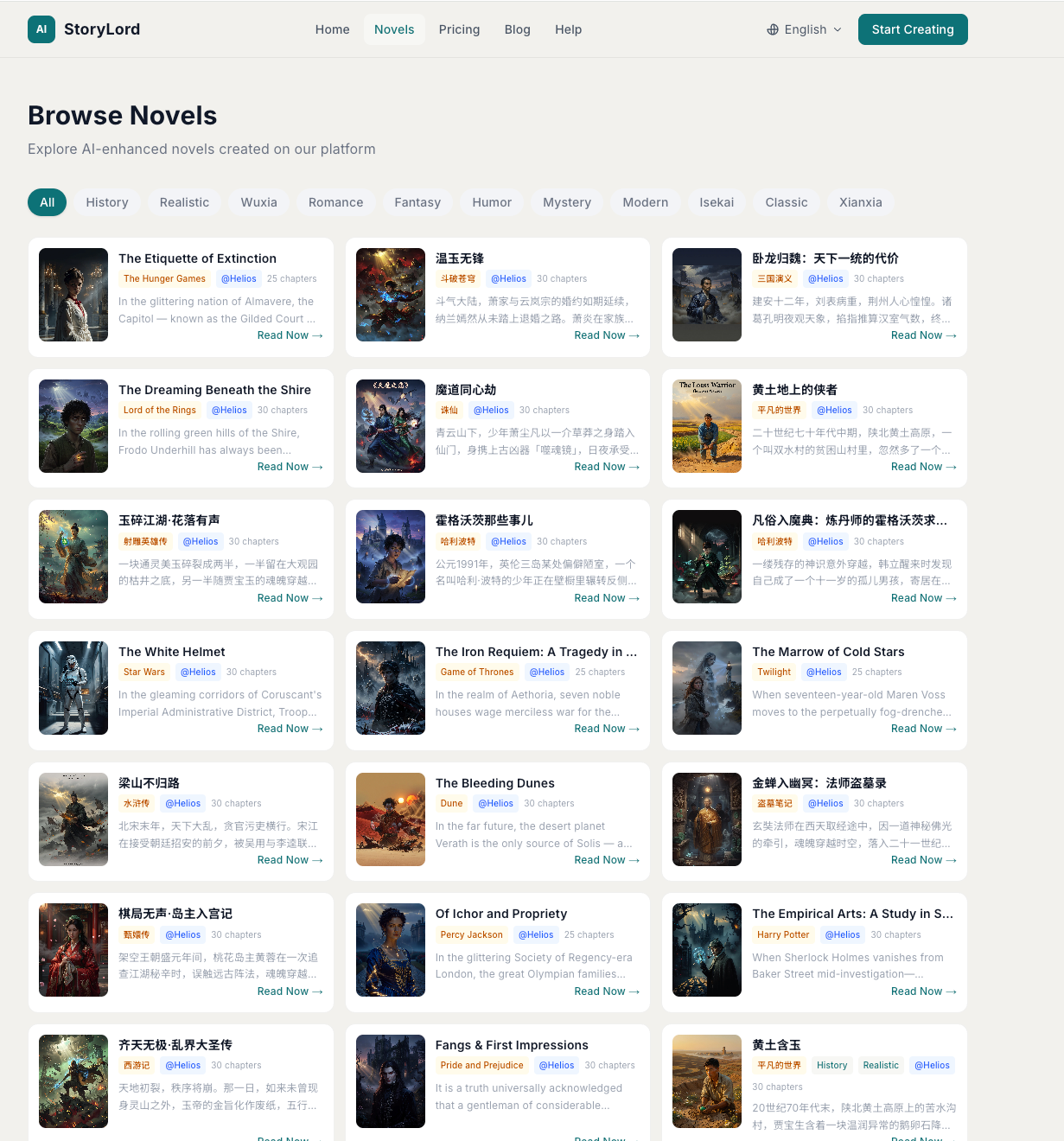This screenshot has height=1141, width=1064.
Task: Open The White Helmet cover thumbnail
Action: (x=73, y=688)
